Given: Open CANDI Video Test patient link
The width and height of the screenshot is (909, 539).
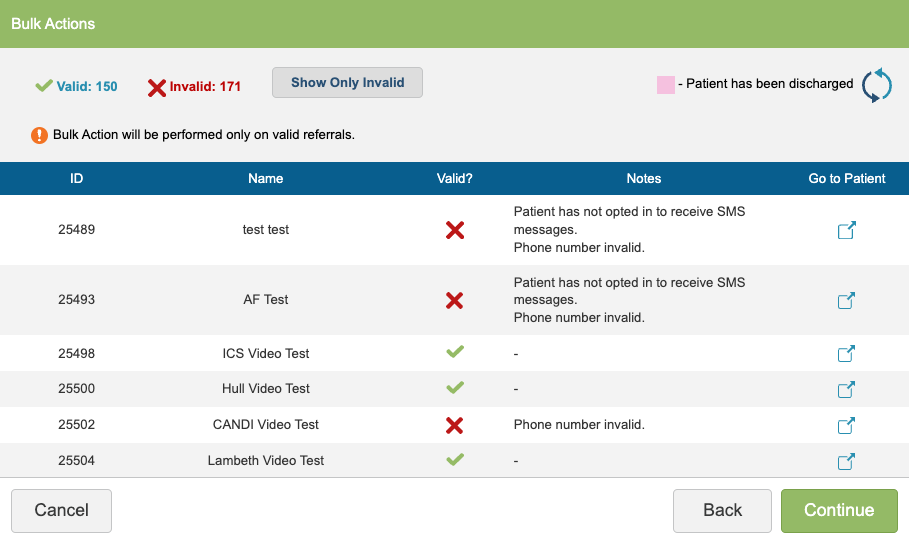Looking at the screenshot, I should [846, 425].
